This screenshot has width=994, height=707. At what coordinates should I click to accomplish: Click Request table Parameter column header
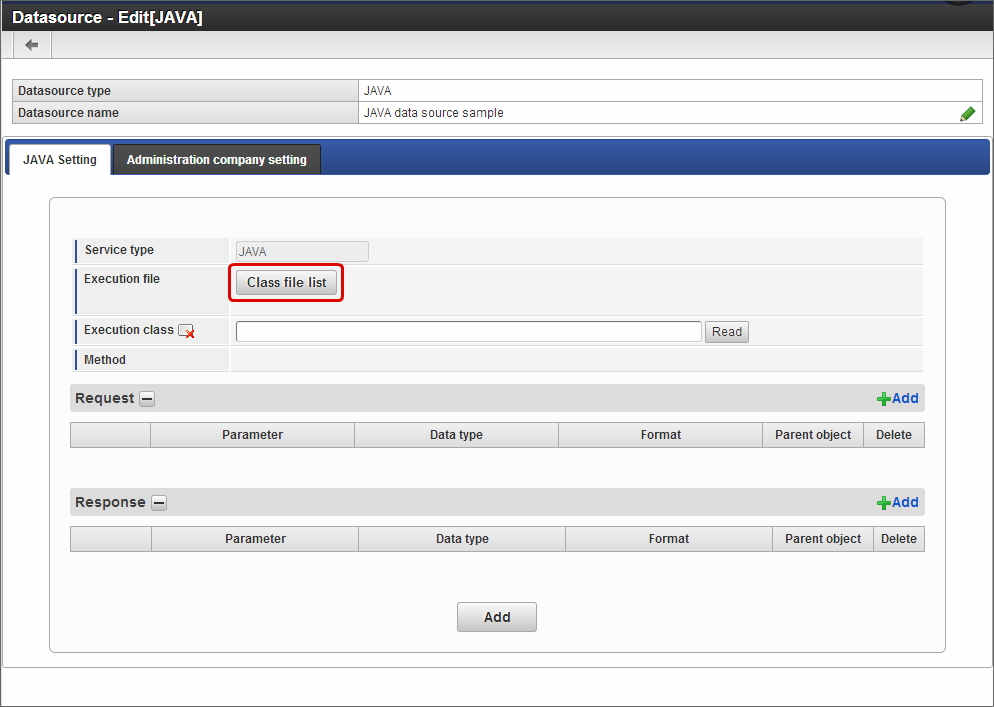(252, 435)
